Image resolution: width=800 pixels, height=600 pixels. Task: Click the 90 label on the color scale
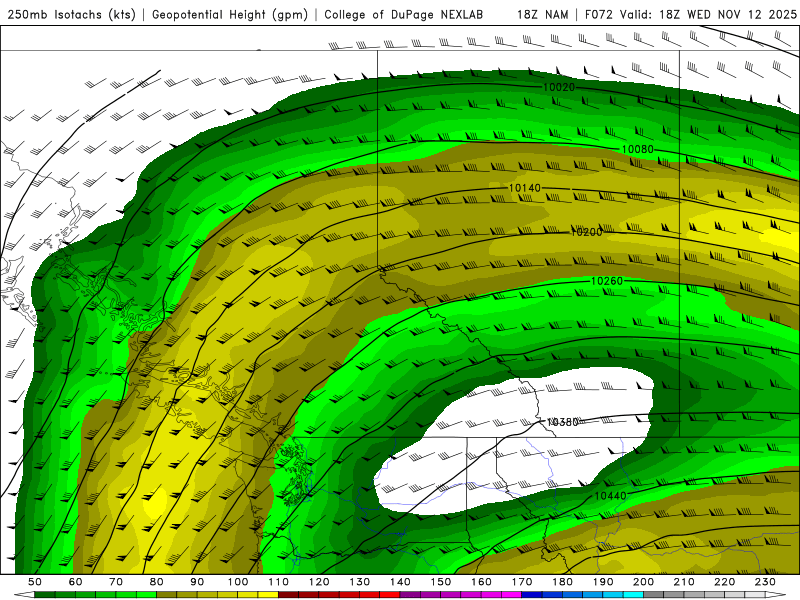pyautogui.click(x=197, y=582)
